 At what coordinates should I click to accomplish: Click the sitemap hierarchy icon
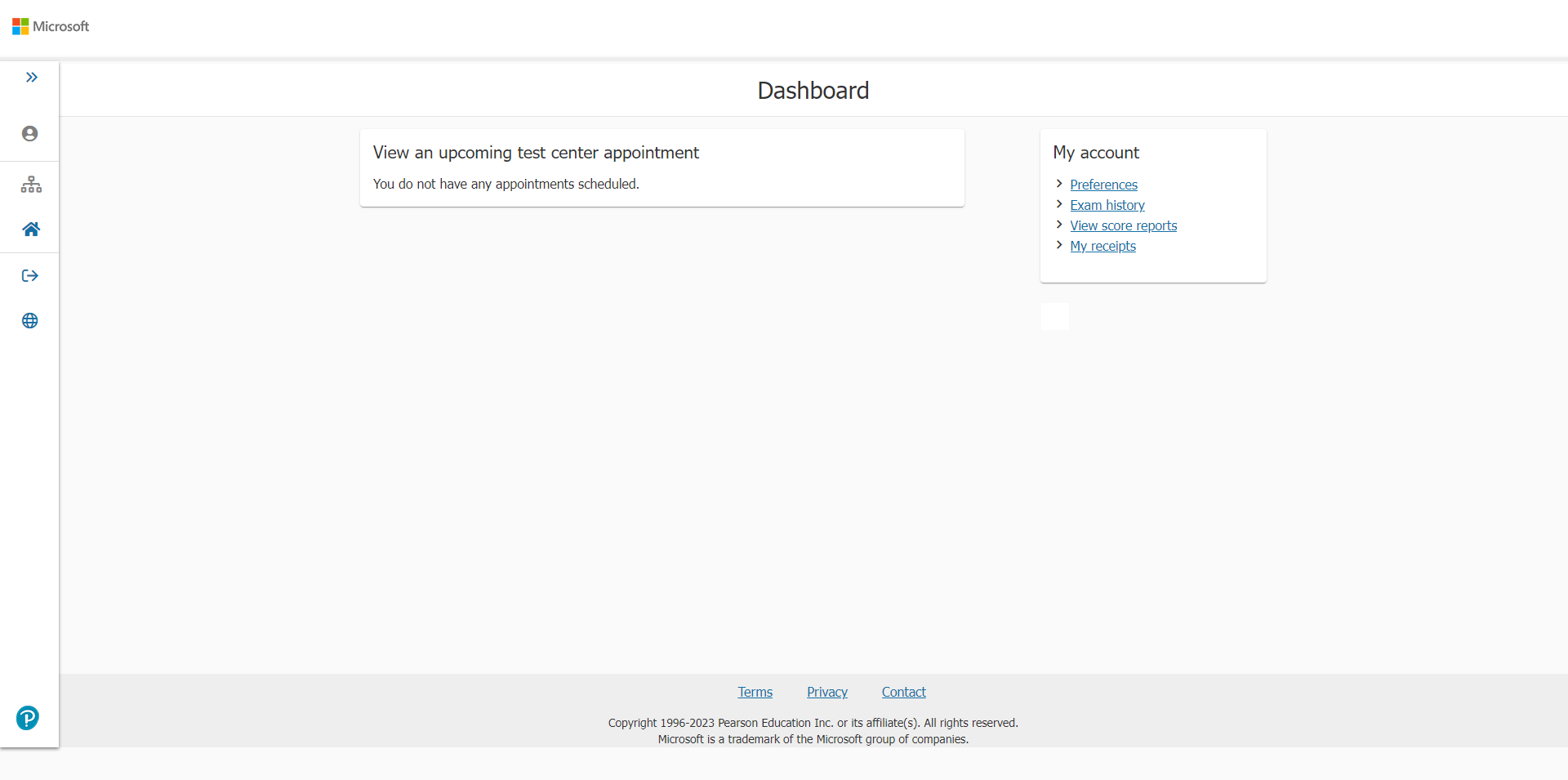(x=31, y=185)
